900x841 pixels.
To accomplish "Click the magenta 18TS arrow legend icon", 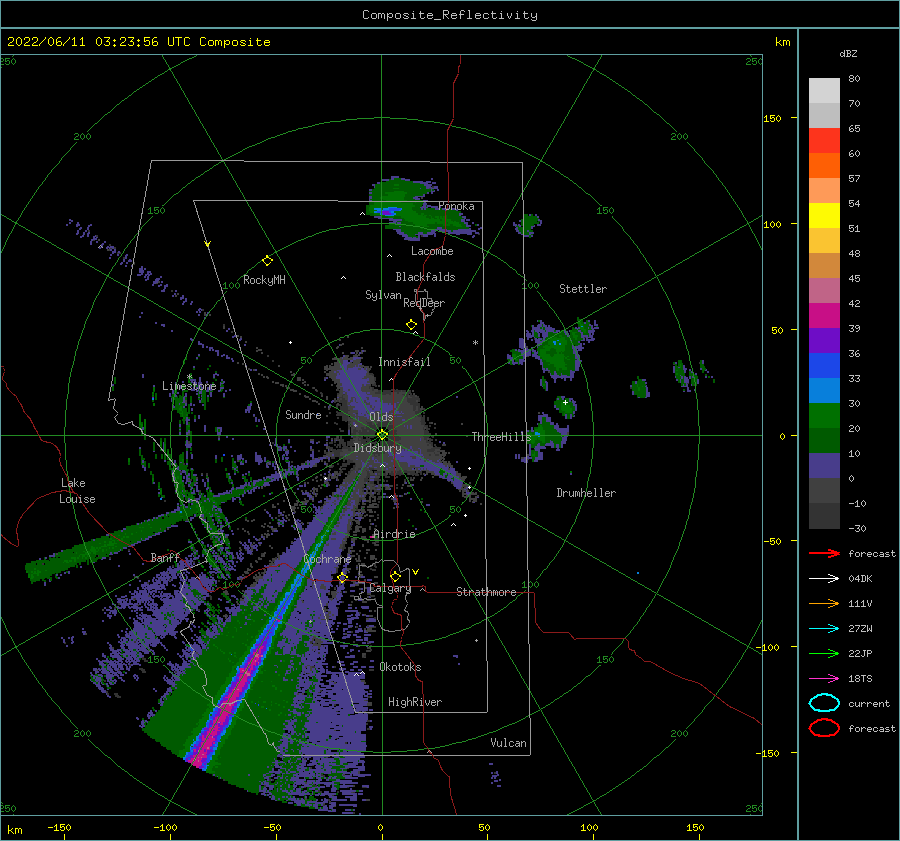I will click(824, 679).
